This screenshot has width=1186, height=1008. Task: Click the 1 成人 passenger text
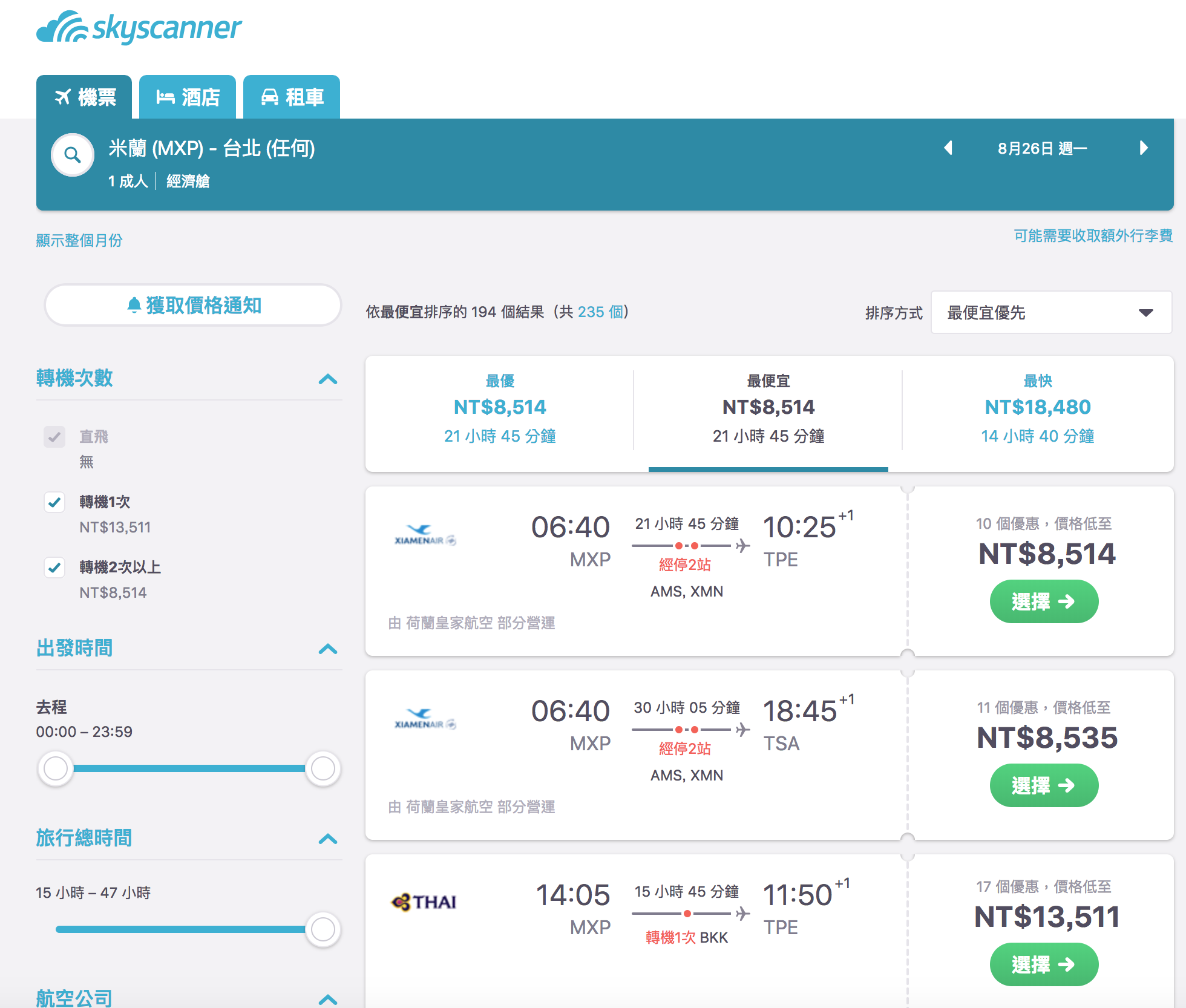pyautogui.click(x=128, y=182)
